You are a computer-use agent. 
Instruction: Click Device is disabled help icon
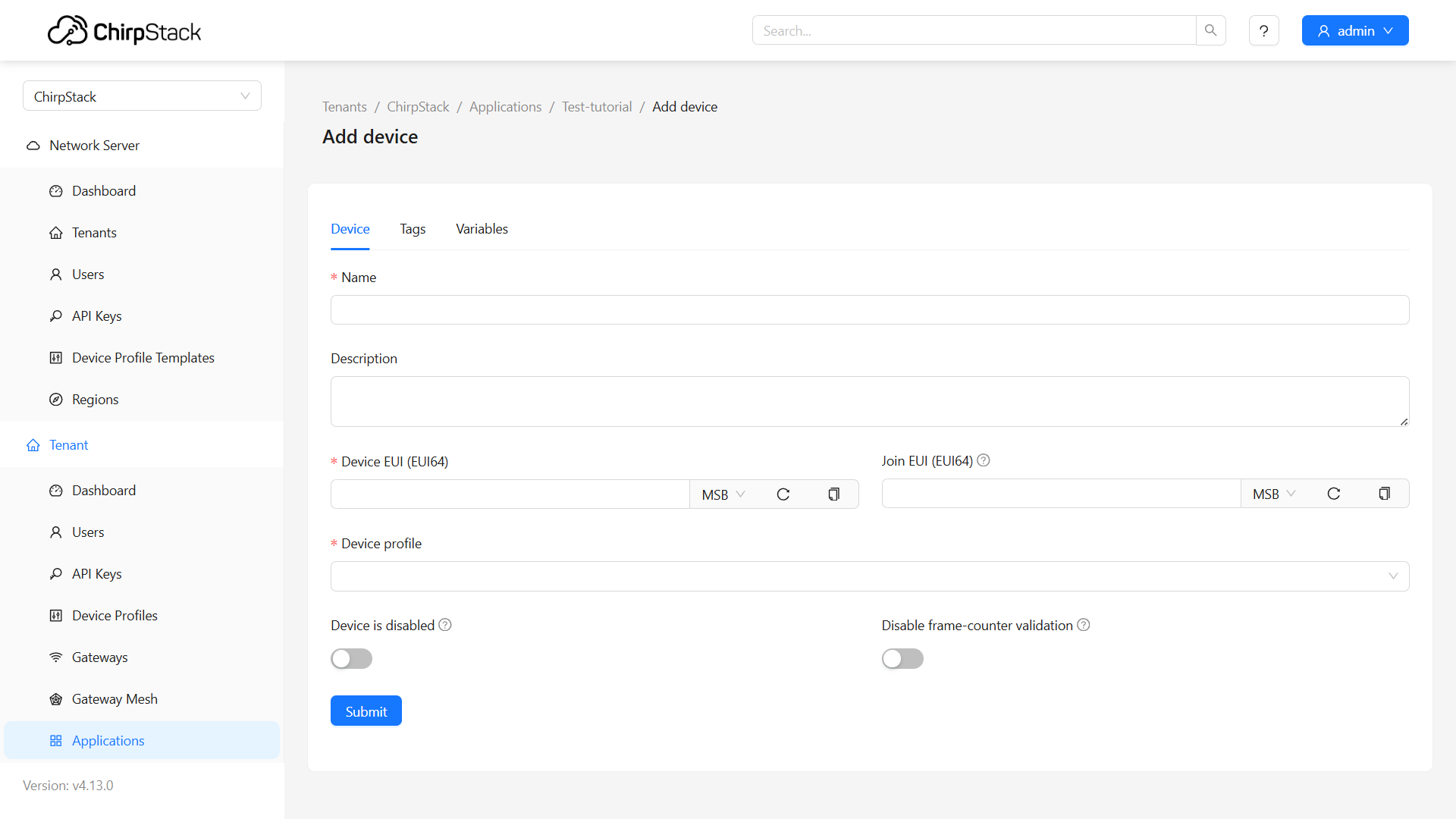(445, 625)
